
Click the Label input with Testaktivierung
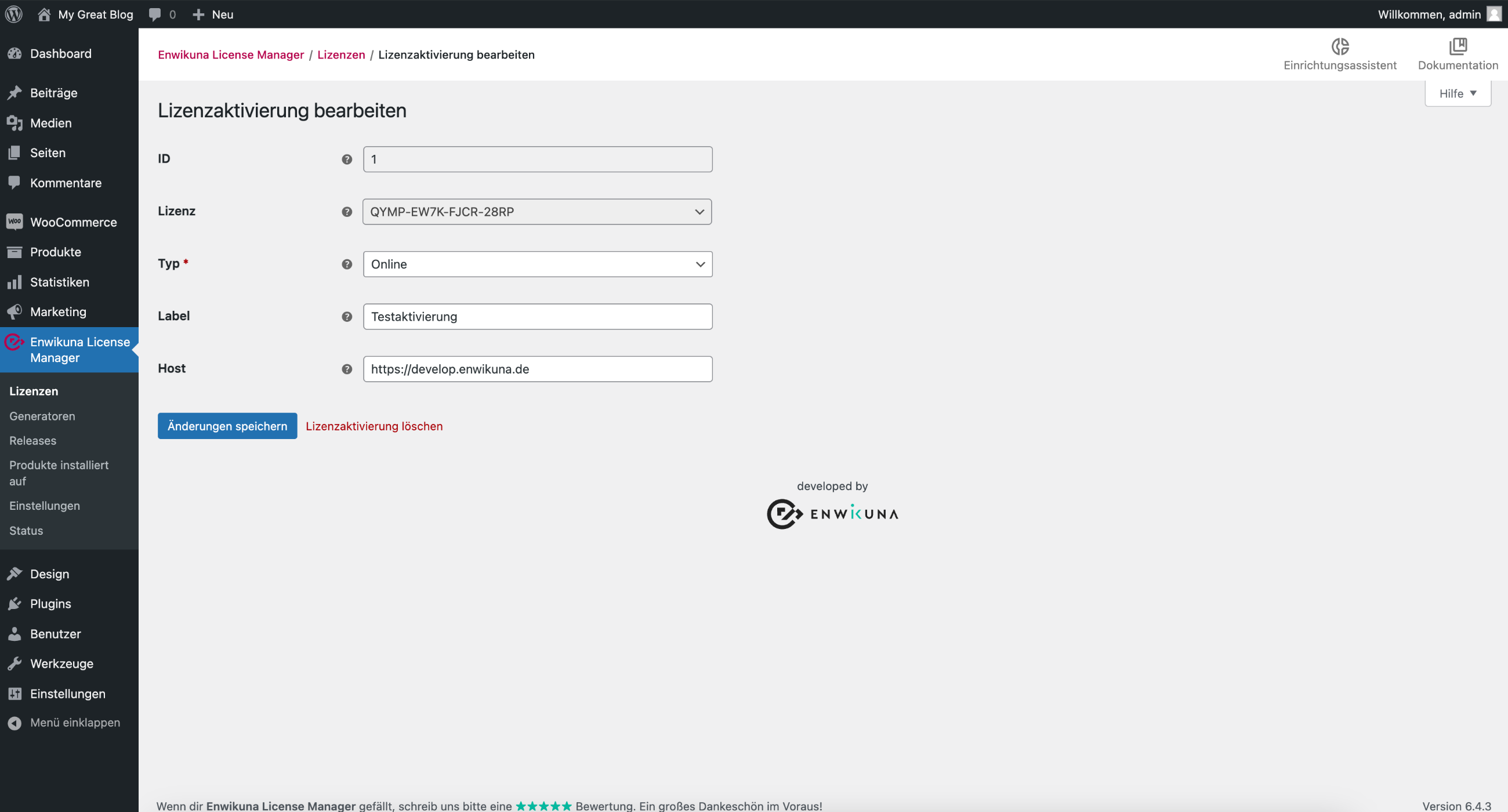pos(538,317)
